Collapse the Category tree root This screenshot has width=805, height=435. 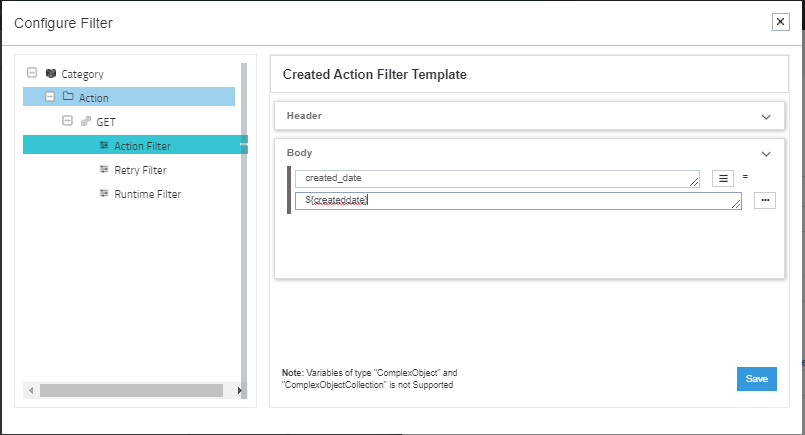coord(32,72)
